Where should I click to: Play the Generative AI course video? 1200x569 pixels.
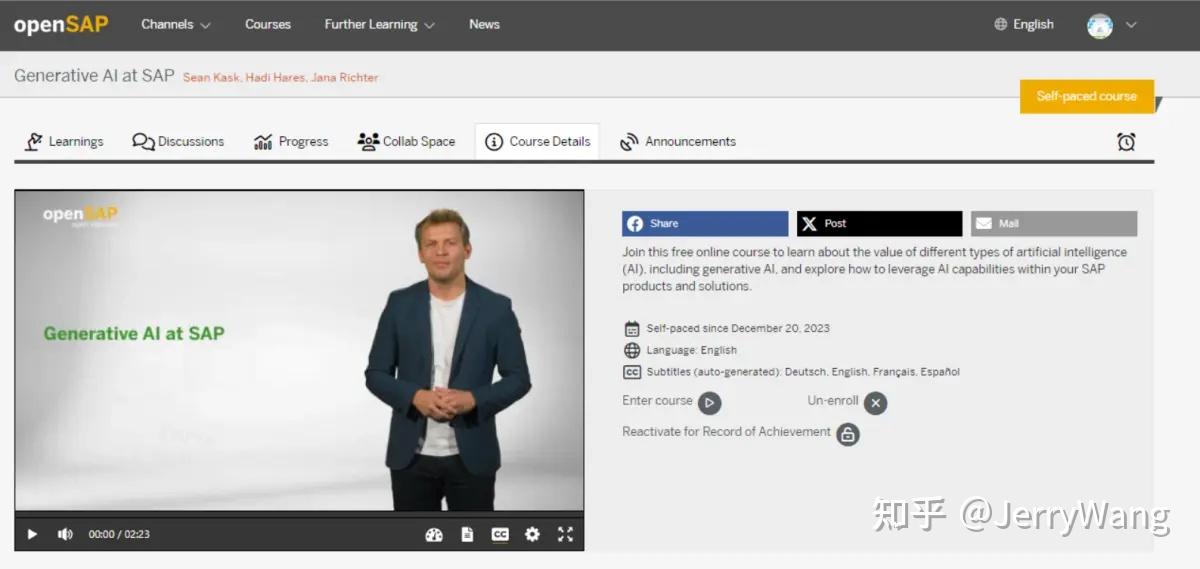pyautogui.click(x=32, y=535)
